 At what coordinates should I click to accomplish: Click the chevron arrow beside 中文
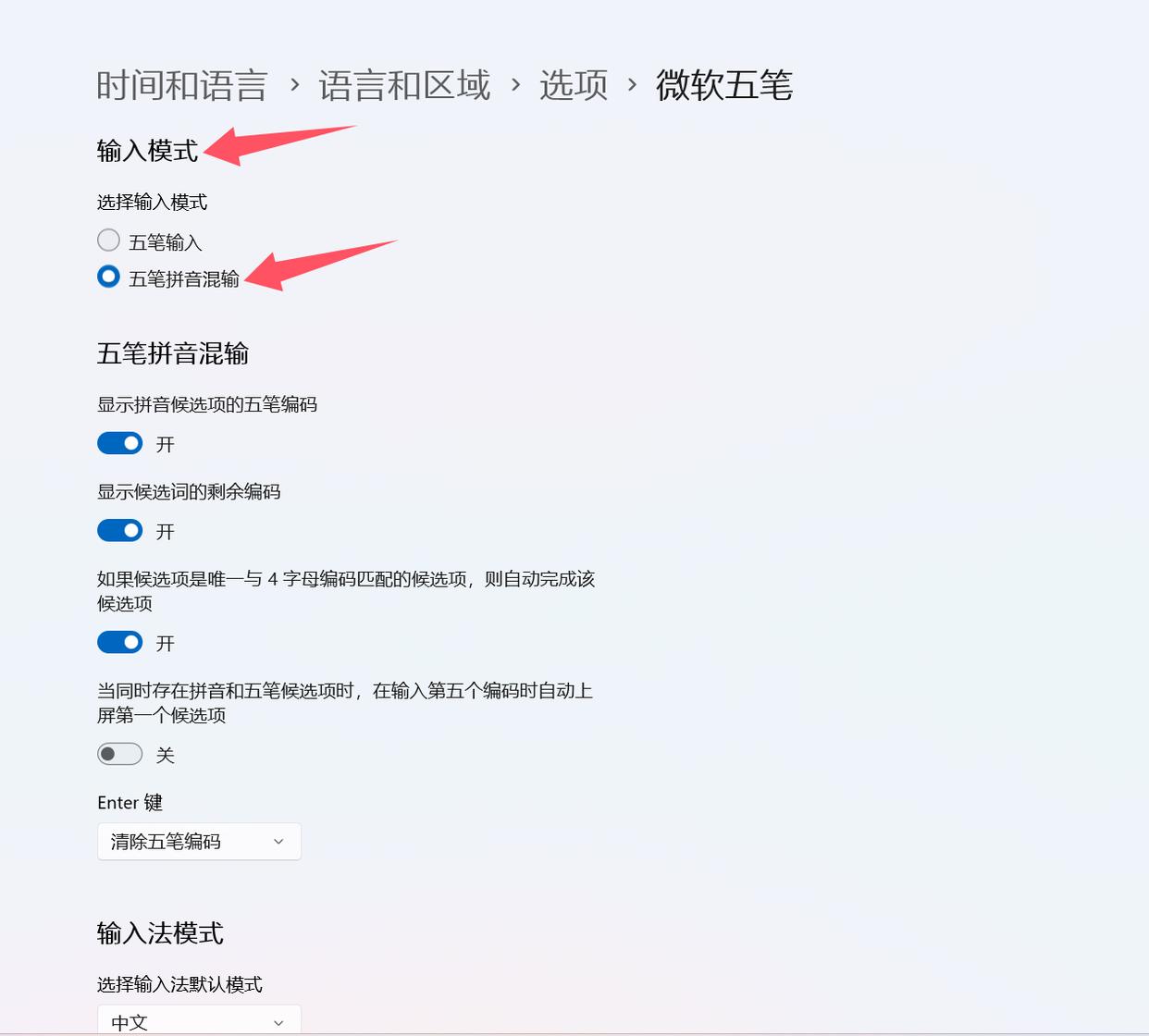(x=278, y=1023)
